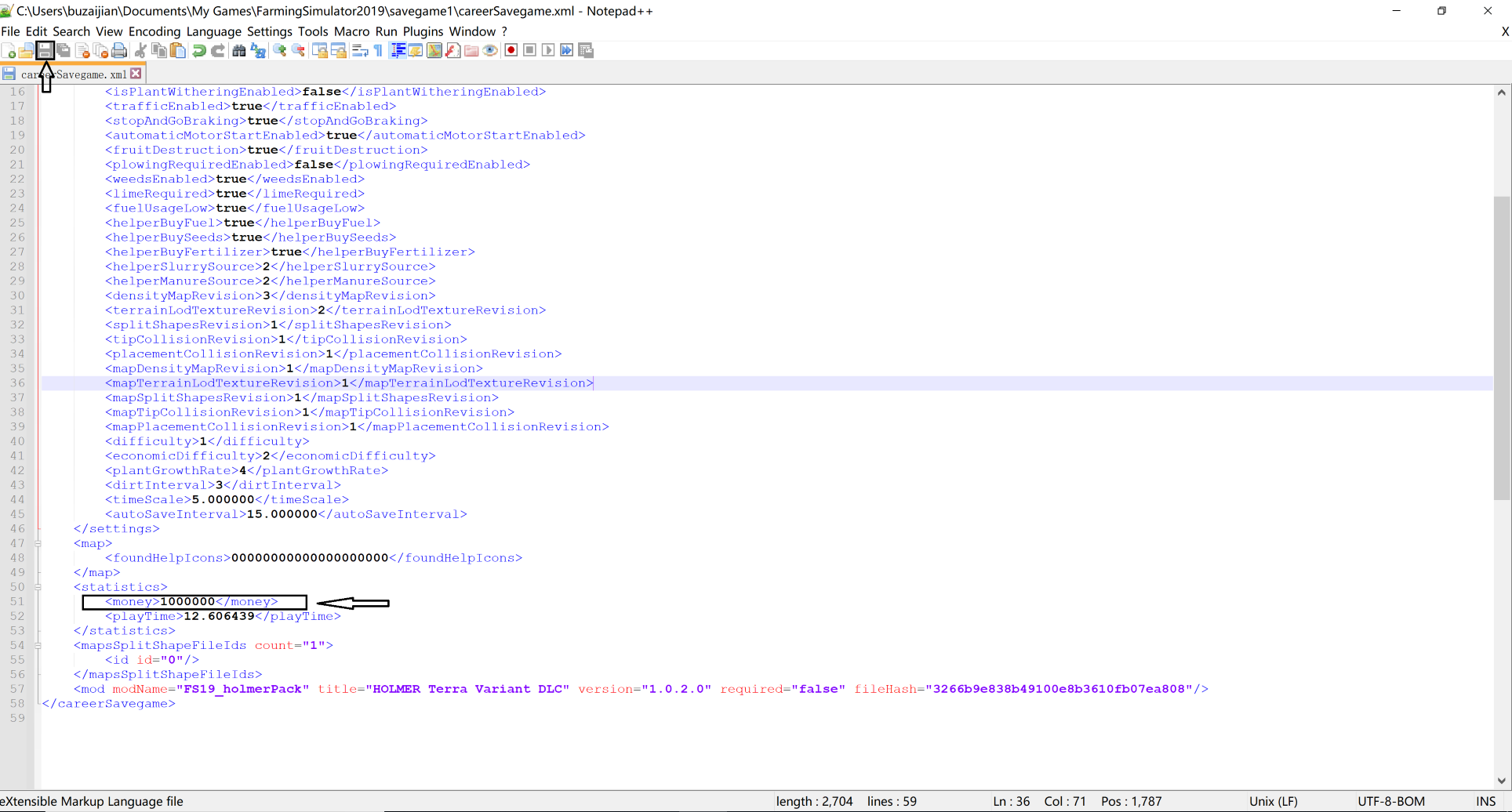Click the scrollbar up arrow
The image size is (1512, 812).
pyautogui.click(x=1501, y=92)
